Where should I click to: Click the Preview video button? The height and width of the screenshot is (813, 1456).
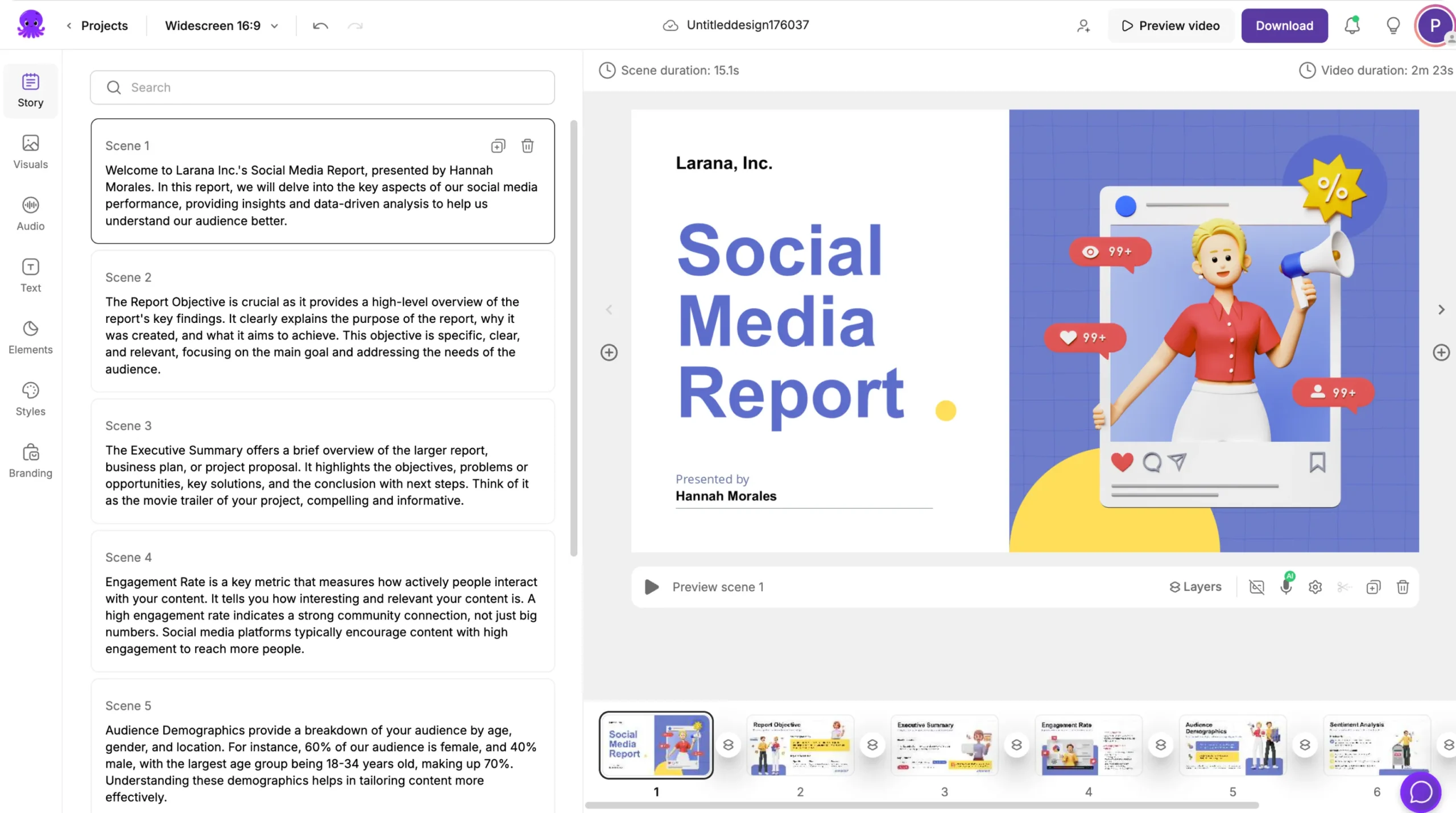[x=1170, y=26]
